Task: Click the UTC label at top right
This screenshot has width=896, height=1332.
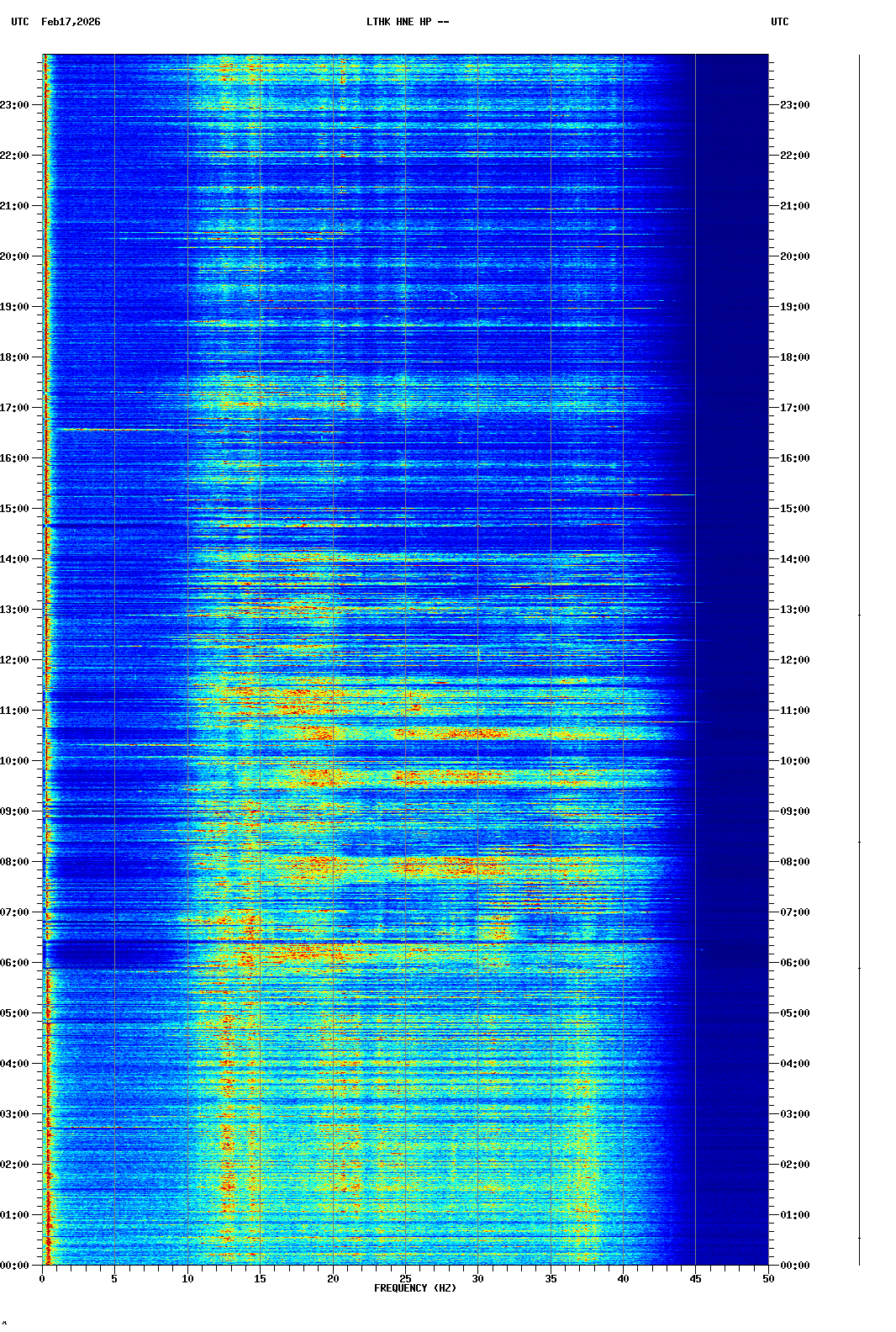Action: [779, 22]
